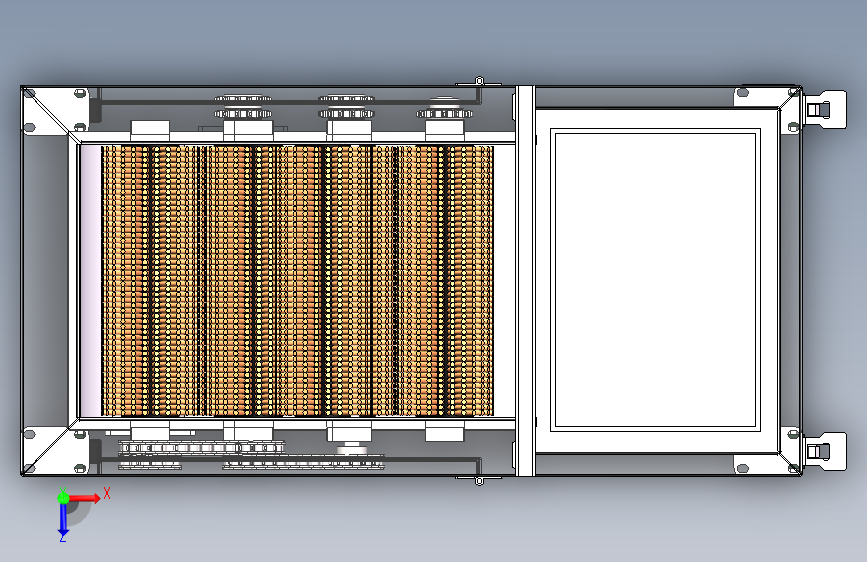The width and height of the screenshot is (867, 562).
Task: Click the blue Z axis arrow of the triad
Action: (63, 520)
